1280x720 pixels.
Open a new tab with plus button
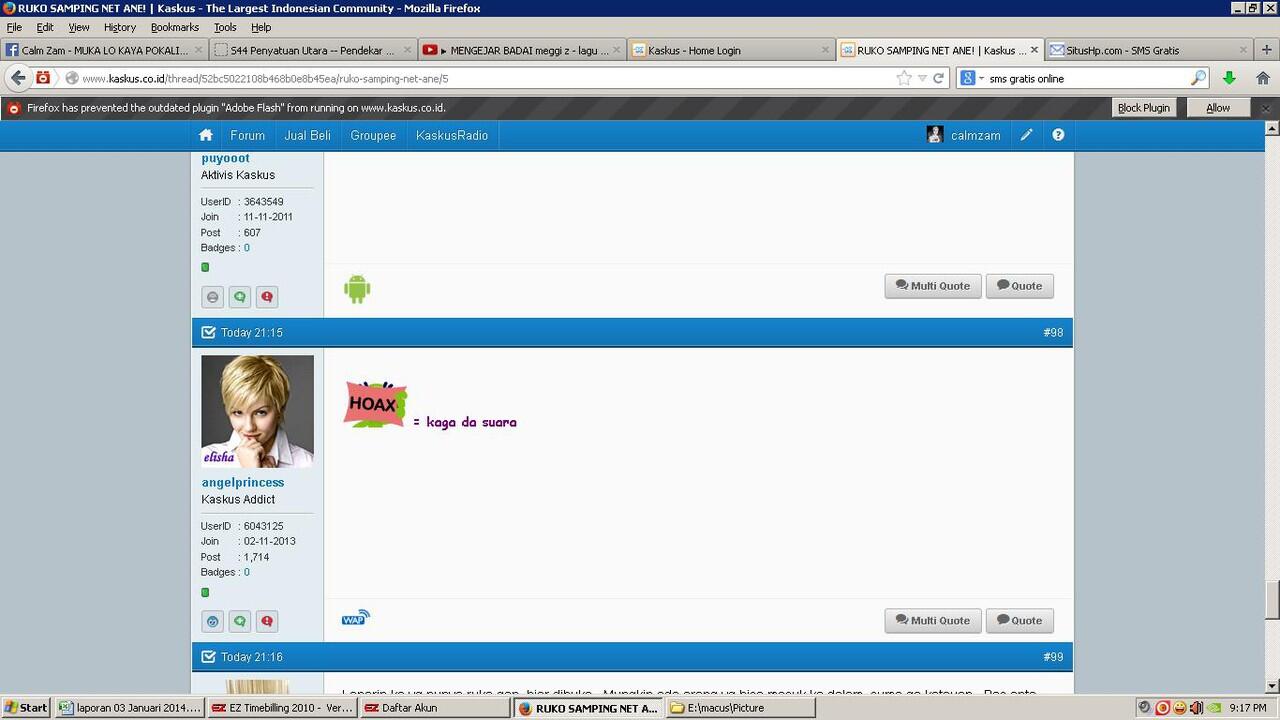(x=1267, y=50)
